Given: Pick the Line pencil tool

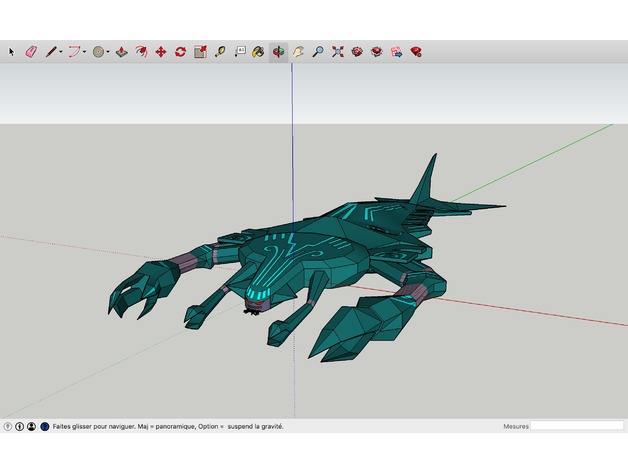Looking at the screenshot, I should 50,51.
